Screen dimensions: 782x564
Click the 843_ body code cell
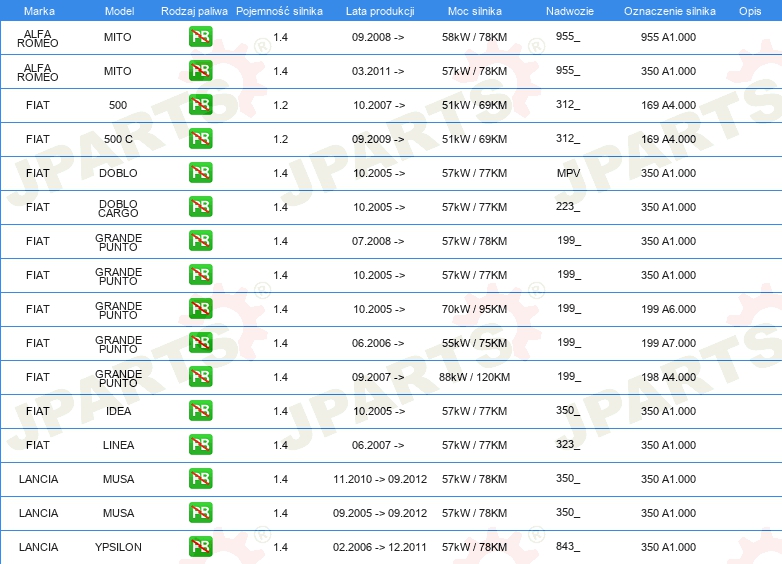568,547
